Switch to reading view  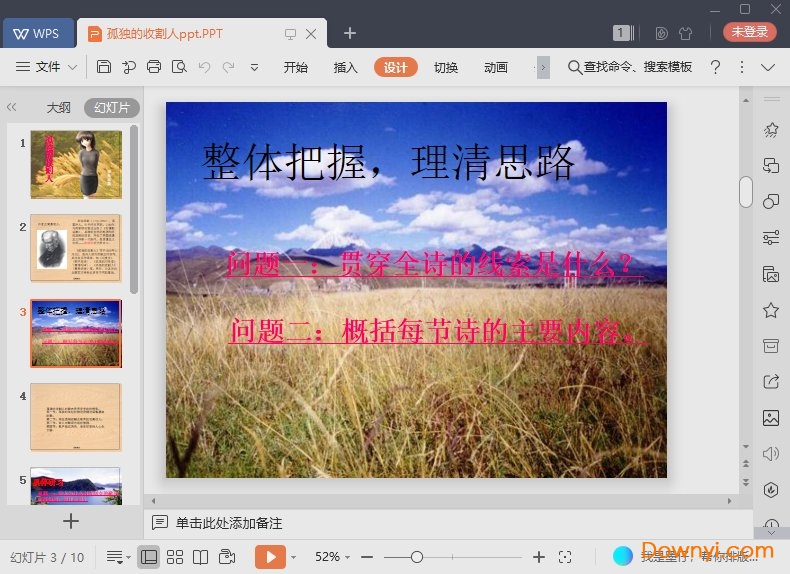200,557
